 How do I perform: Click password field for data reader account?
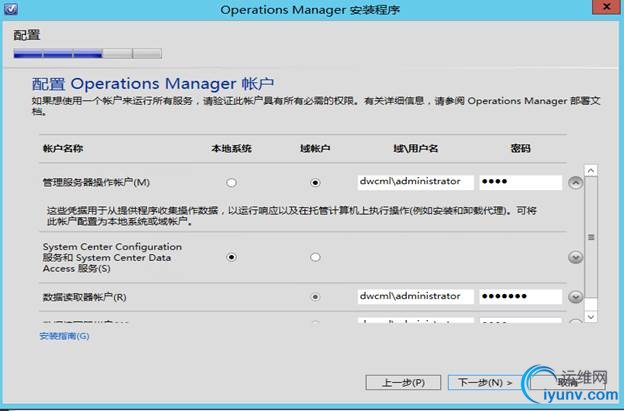pyautogui.click(x=521, y=297)
